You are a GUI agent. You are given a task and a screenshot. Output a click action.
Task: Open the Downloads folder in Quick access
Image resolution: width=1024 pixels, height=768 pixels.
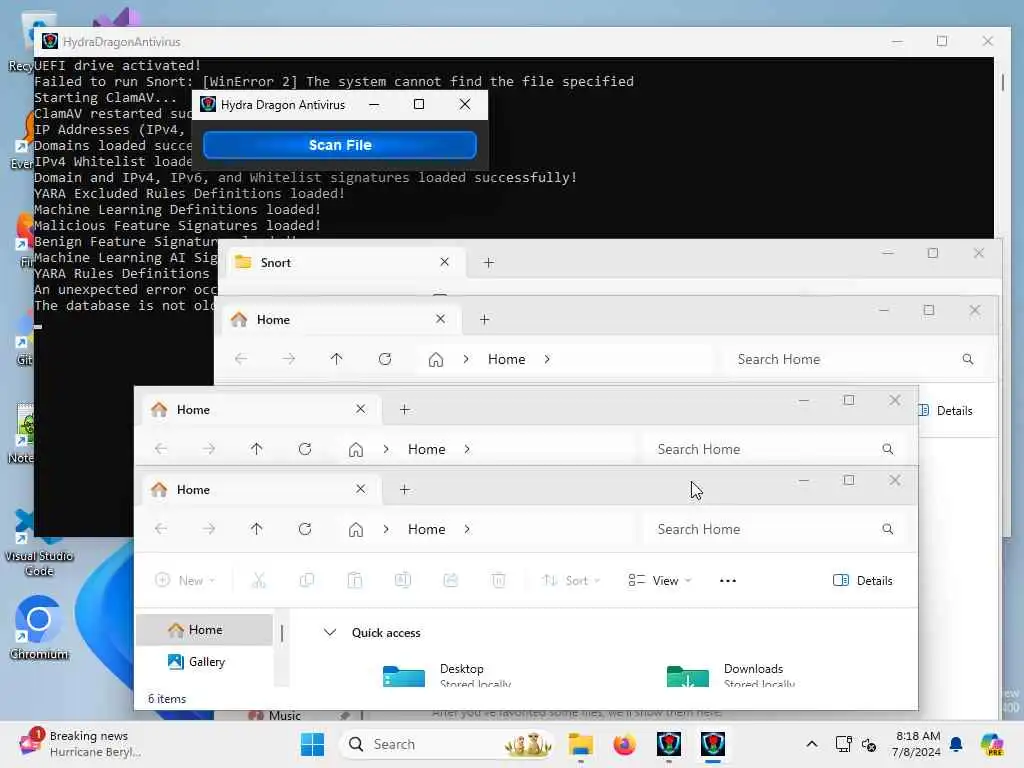(731, 675)
